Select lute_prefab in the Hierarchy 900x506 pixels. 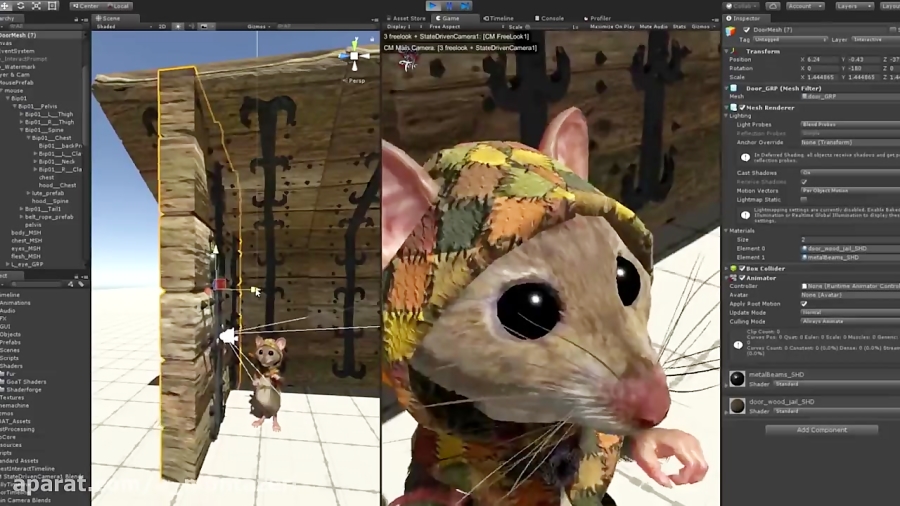[x=48, y=193]
